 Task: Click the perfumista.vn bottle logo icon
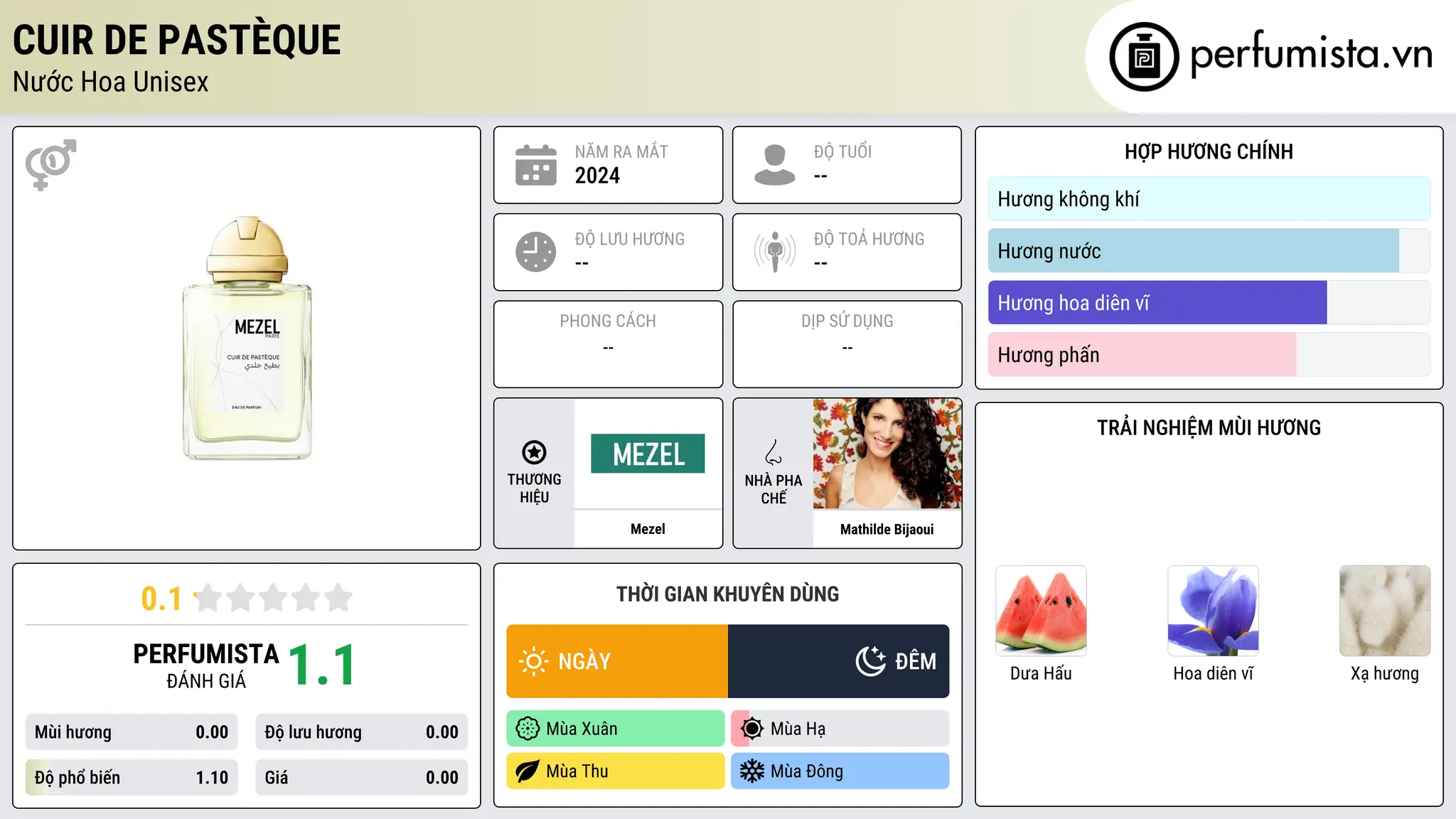(1144, 57)
